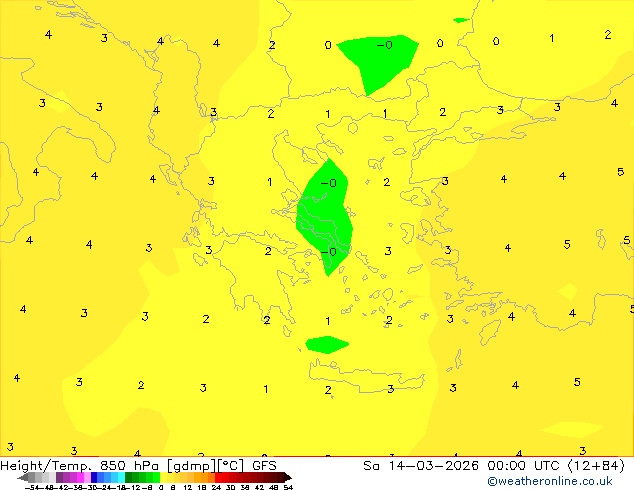634x490 pixels.
Task: Pick the bright red swatch at 24
Action: (218, 477)
